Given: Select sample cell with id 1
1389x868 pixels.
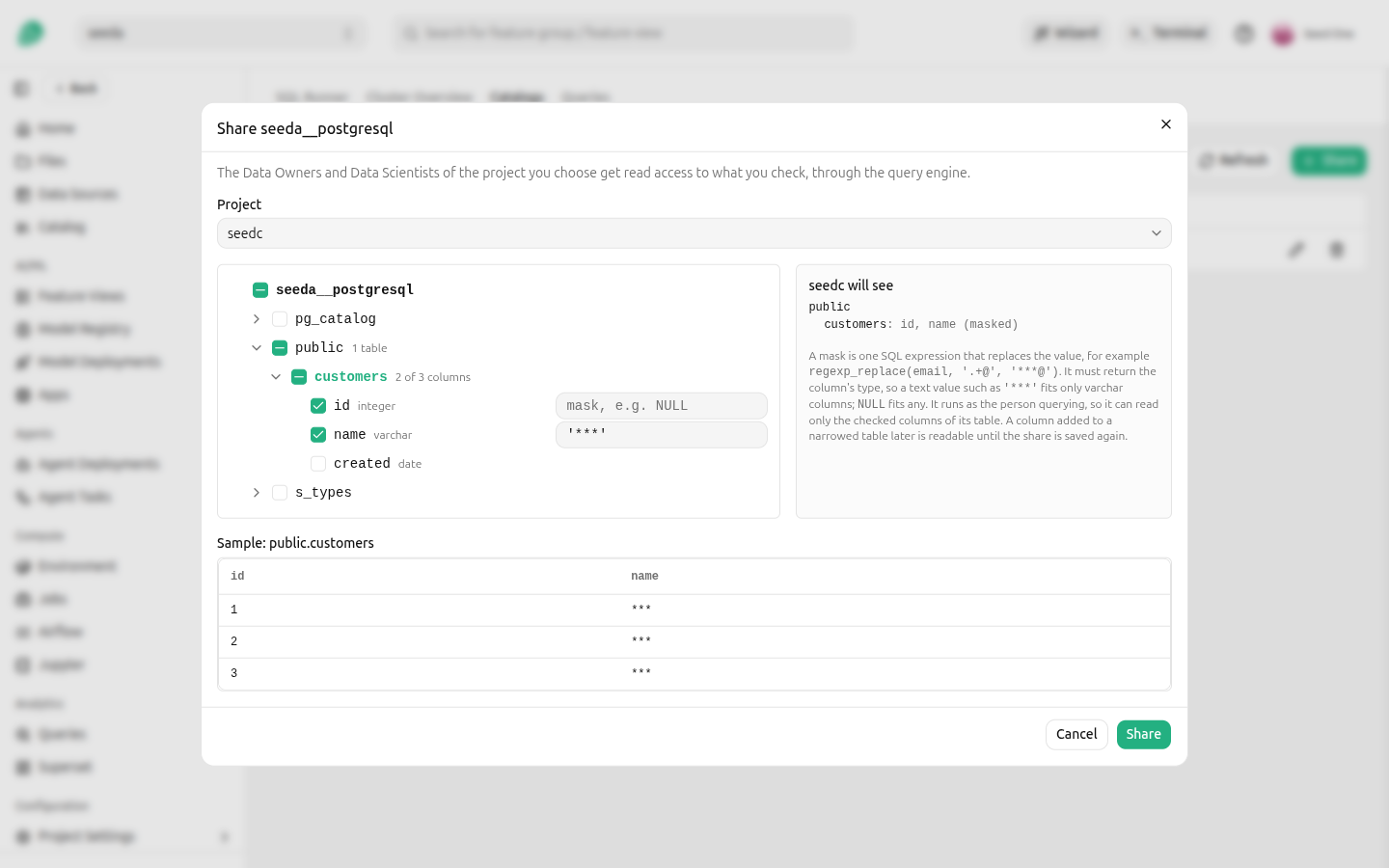Looking at the screenshot, I should coord(234,610).
